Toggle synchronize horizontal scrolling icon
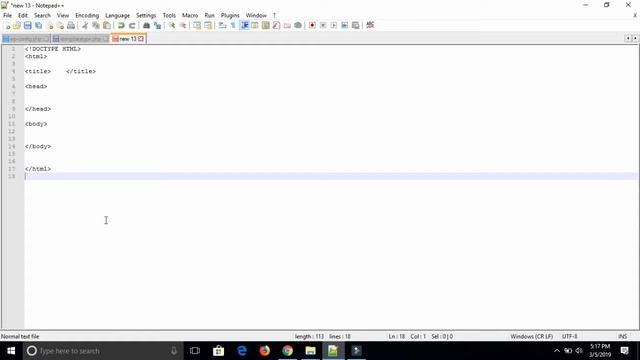The height and width of the screenshot is (360, 640). [208, 25]
